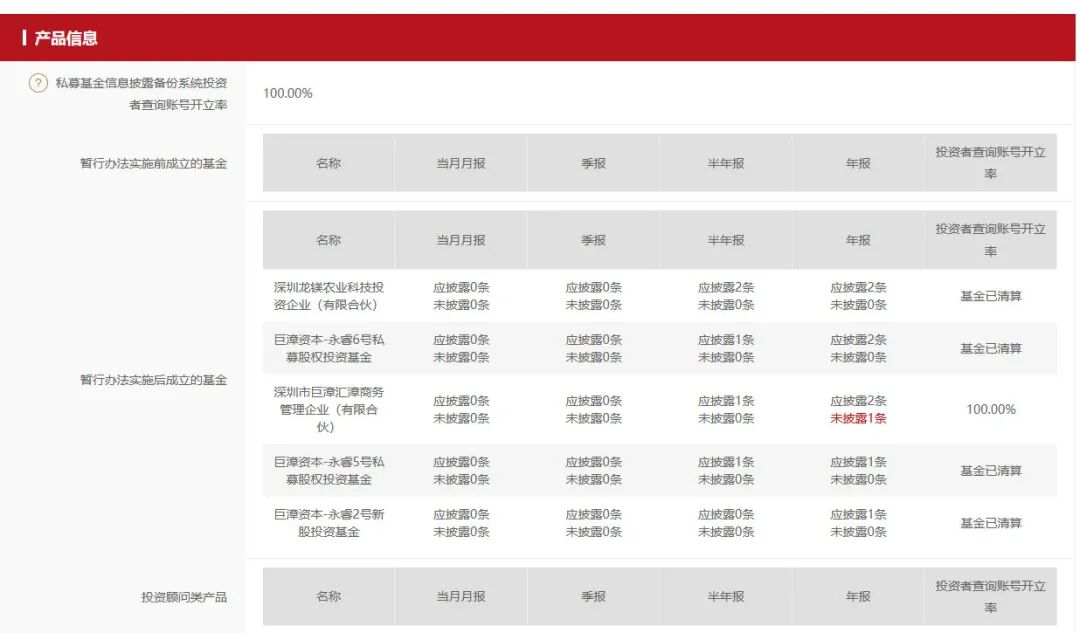Select fund name 巨漳资本-永睿2号新股投资基金
Screen dimensions: 1080x633
click(x=329, y=523)
